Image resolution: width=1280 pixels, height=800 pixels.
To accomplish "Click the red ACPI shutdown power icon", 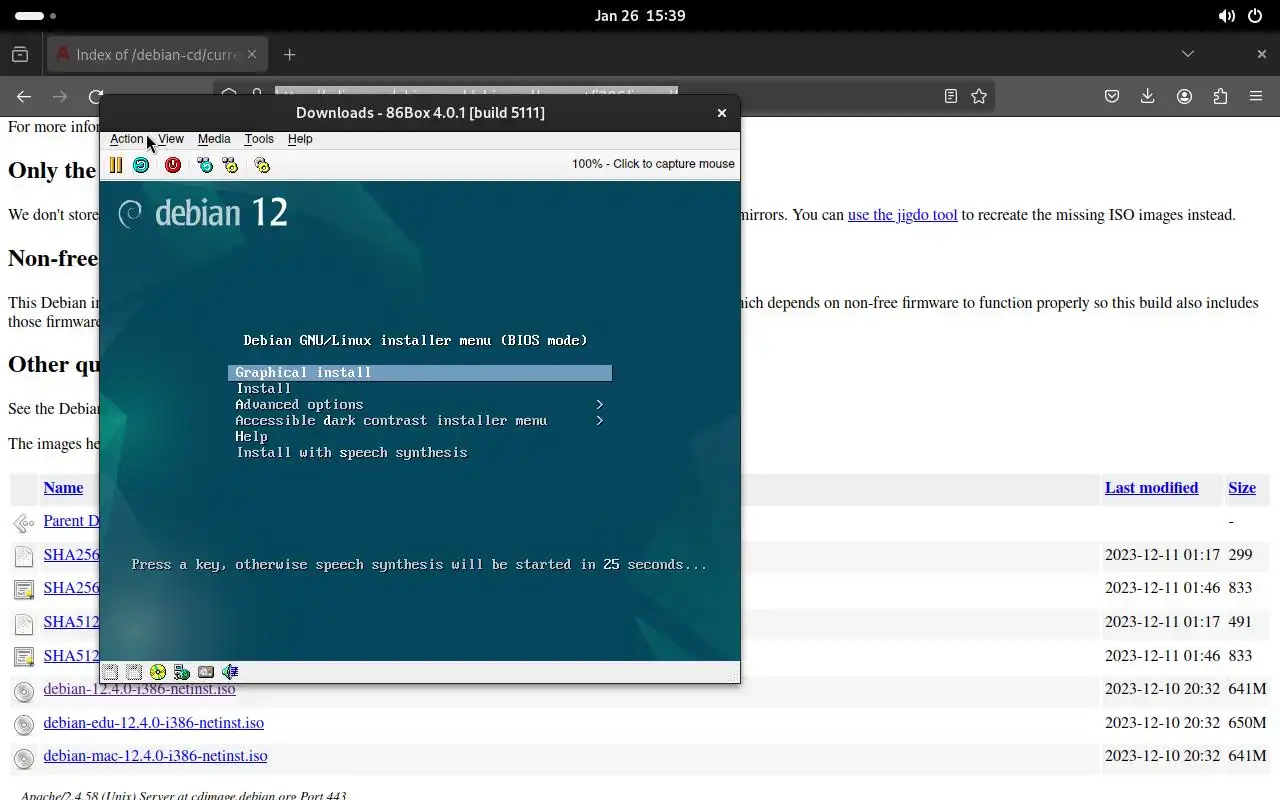I will point(173,165).
